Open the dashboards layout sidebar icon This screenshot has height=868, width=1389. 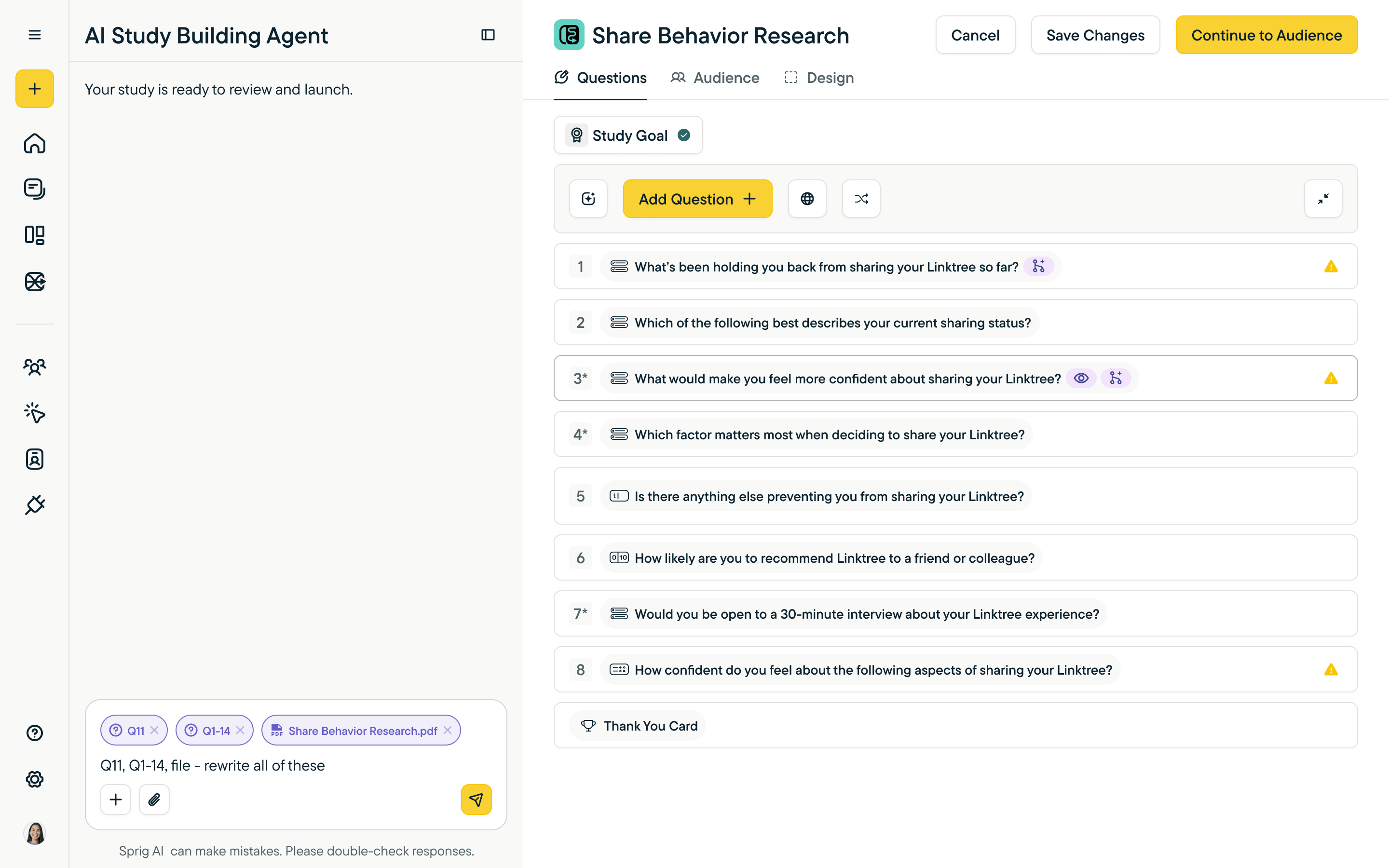pos(34,235)
